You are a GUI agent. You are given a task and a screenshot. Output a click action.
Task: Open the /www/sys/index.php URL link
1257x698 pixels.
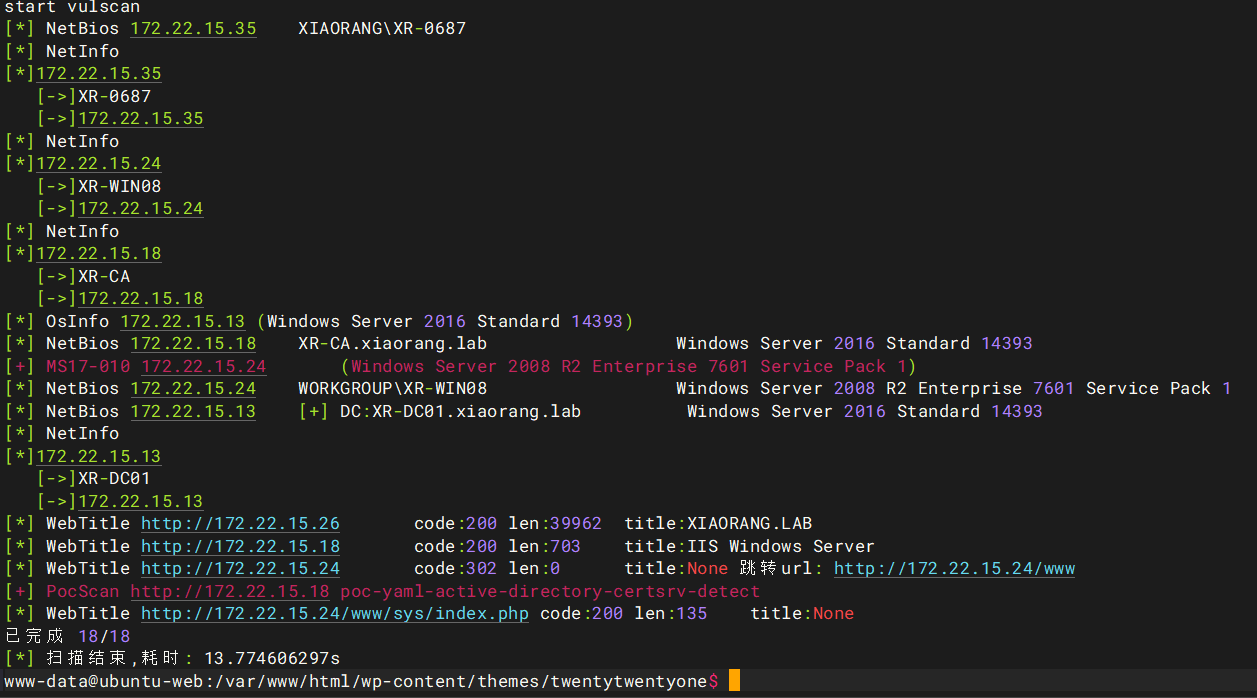335,614
